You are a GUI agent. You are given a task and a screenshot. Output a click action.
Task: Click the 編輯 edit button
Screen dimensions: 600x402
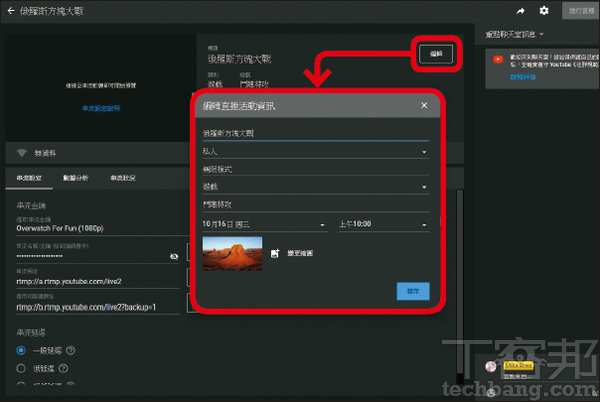(436, 54)
